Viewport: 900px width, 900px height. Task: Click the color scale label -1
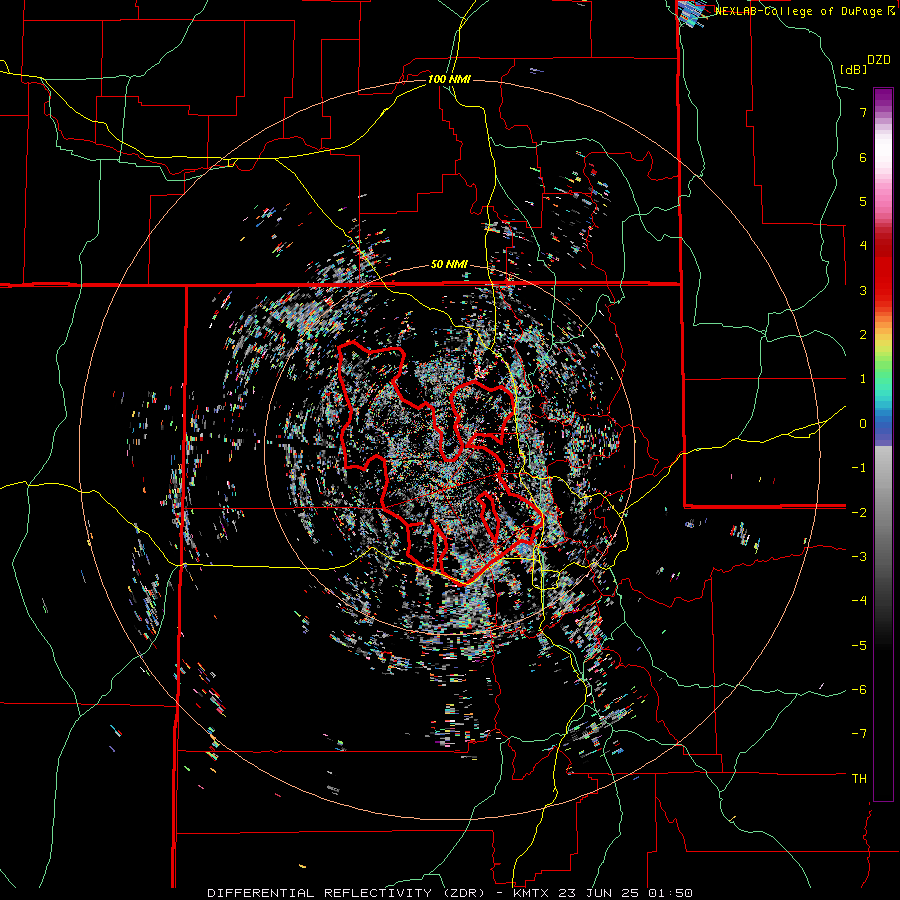pos(859,468)
